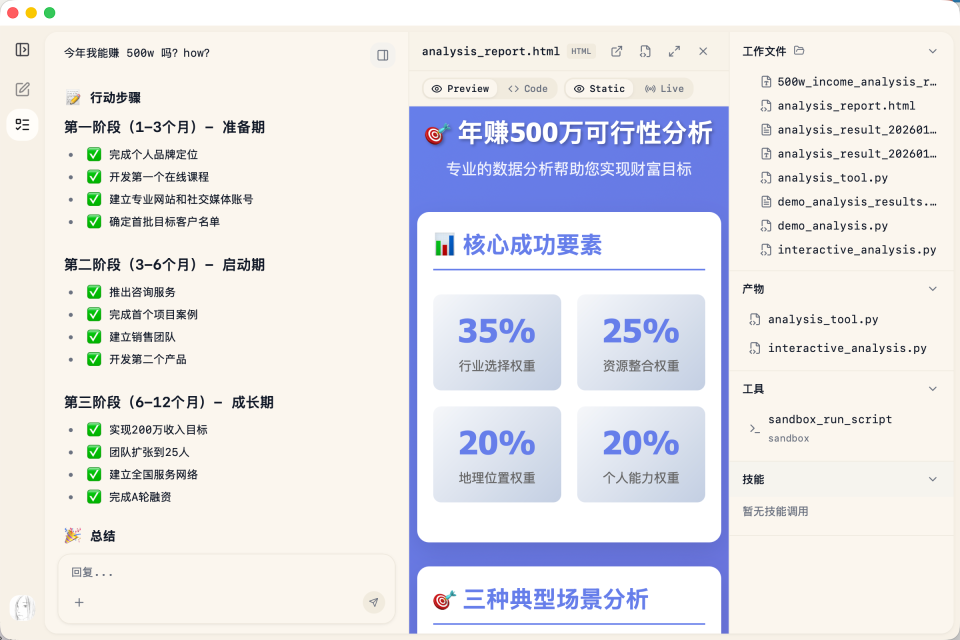Viewport: 960px width, 640px height.
Task: Collapse the 产物 section chevron
Action: (932, 288)
